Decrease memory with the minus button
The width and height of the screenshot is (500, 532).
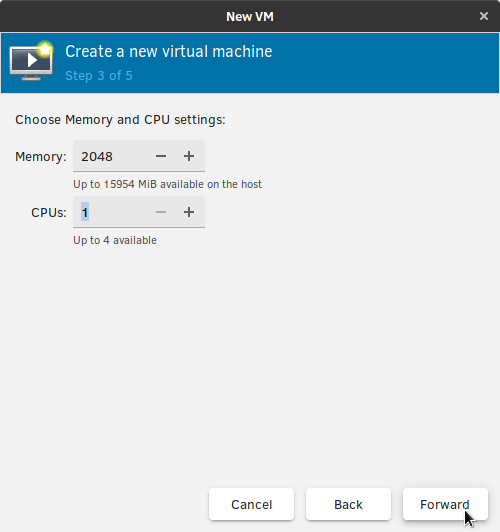click(161, 156)
